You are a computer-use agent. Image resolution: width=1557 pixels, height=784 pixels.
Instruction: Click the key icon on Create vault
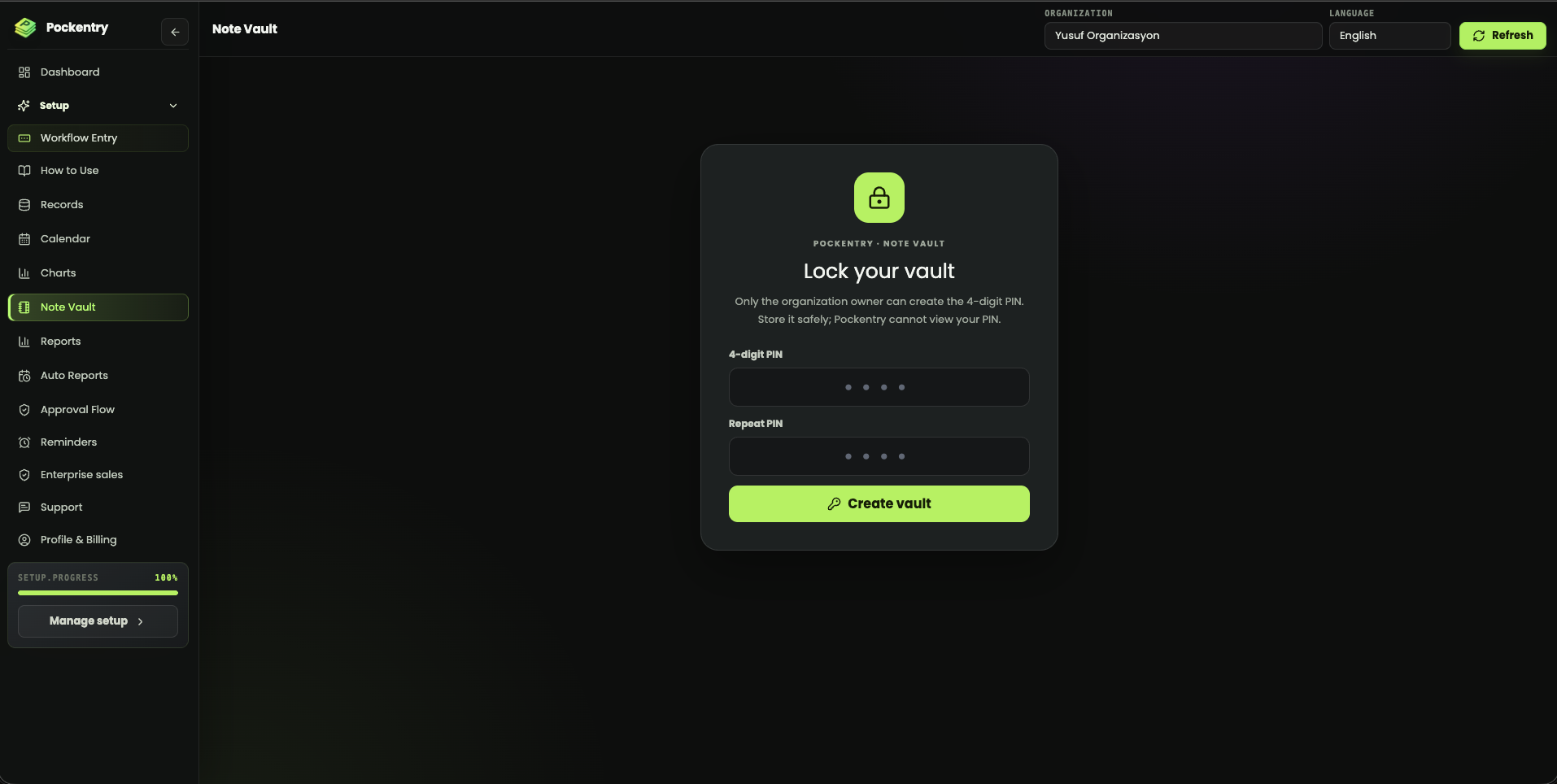point(834,504)
